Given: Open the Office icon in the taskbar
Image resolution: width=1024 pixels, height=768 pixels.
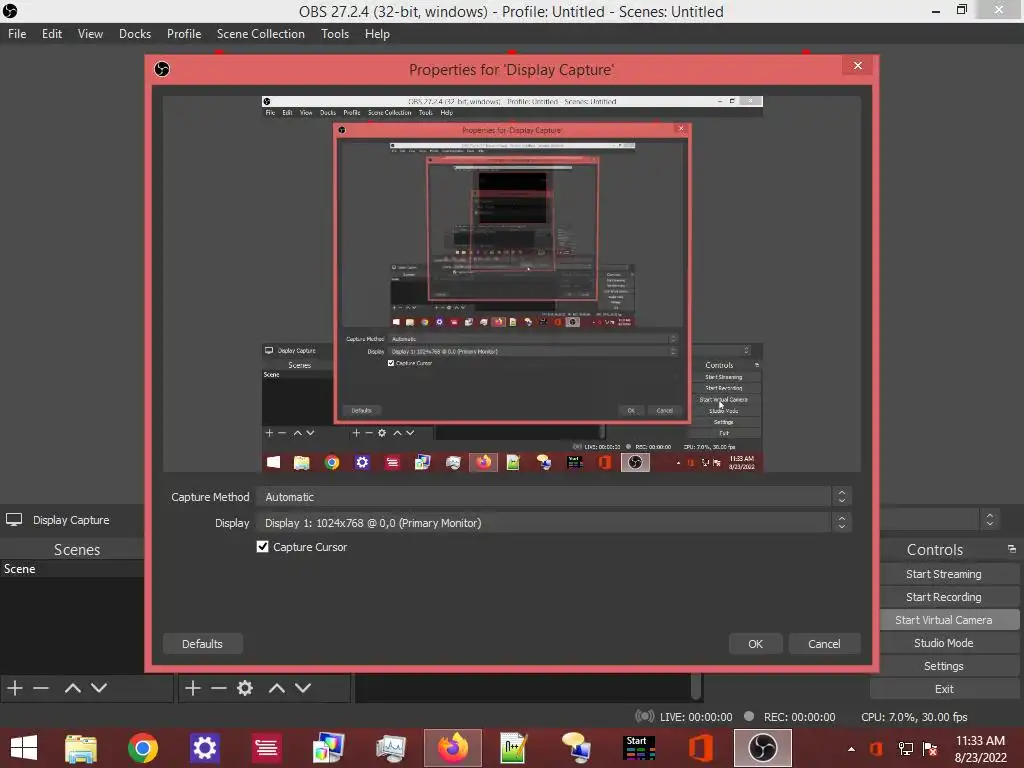Looking at the screenshot, I should pos(701,748).
